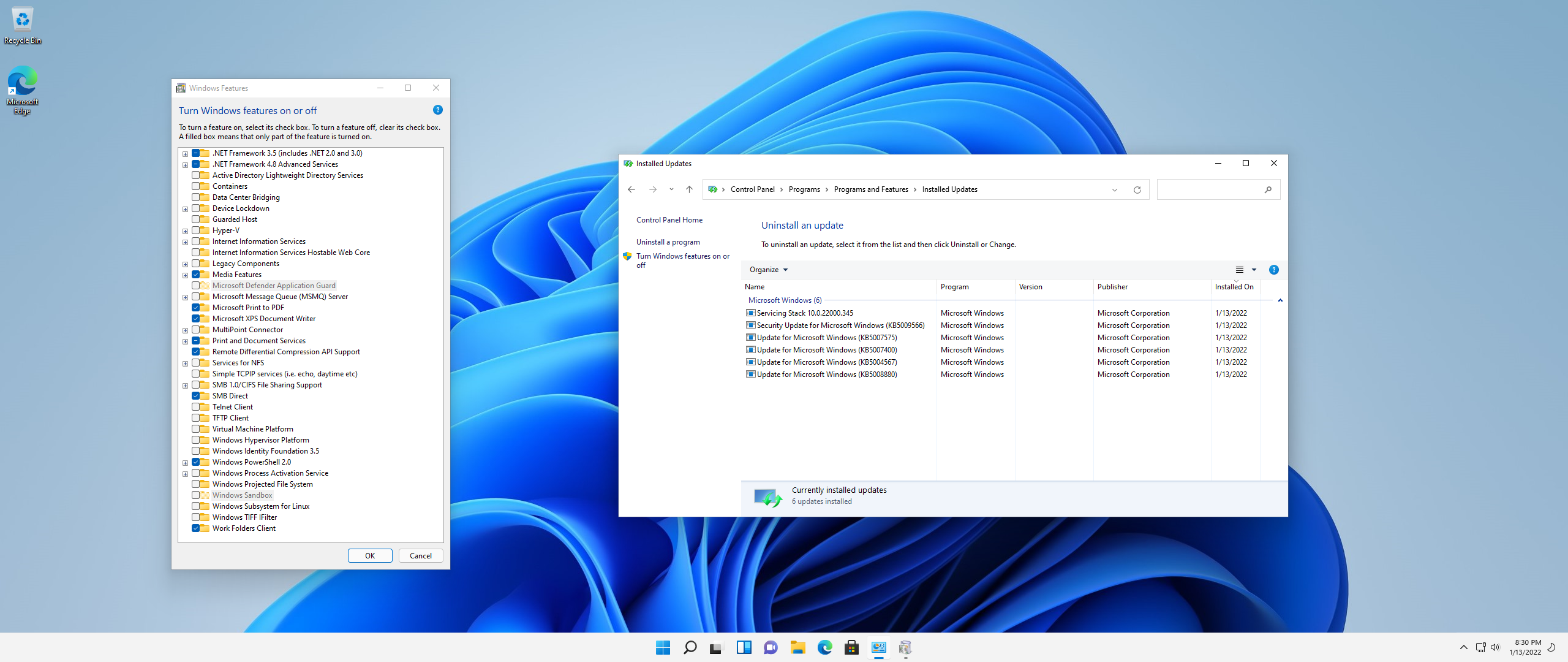Enable Virtual Machine Platform checkbox
1568x662 pixels.
point(195,429)
